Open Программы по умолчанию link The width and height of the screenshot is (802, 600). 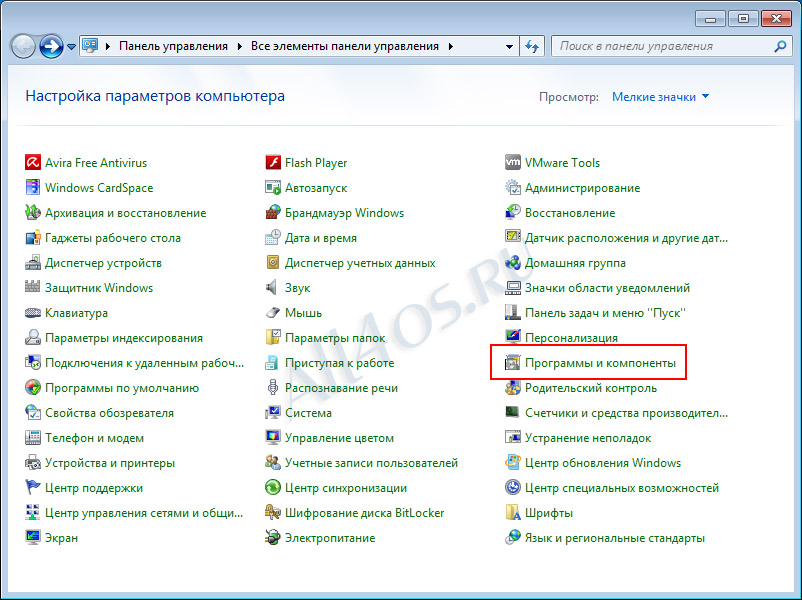pyautogui.click(x=122, y=388)
